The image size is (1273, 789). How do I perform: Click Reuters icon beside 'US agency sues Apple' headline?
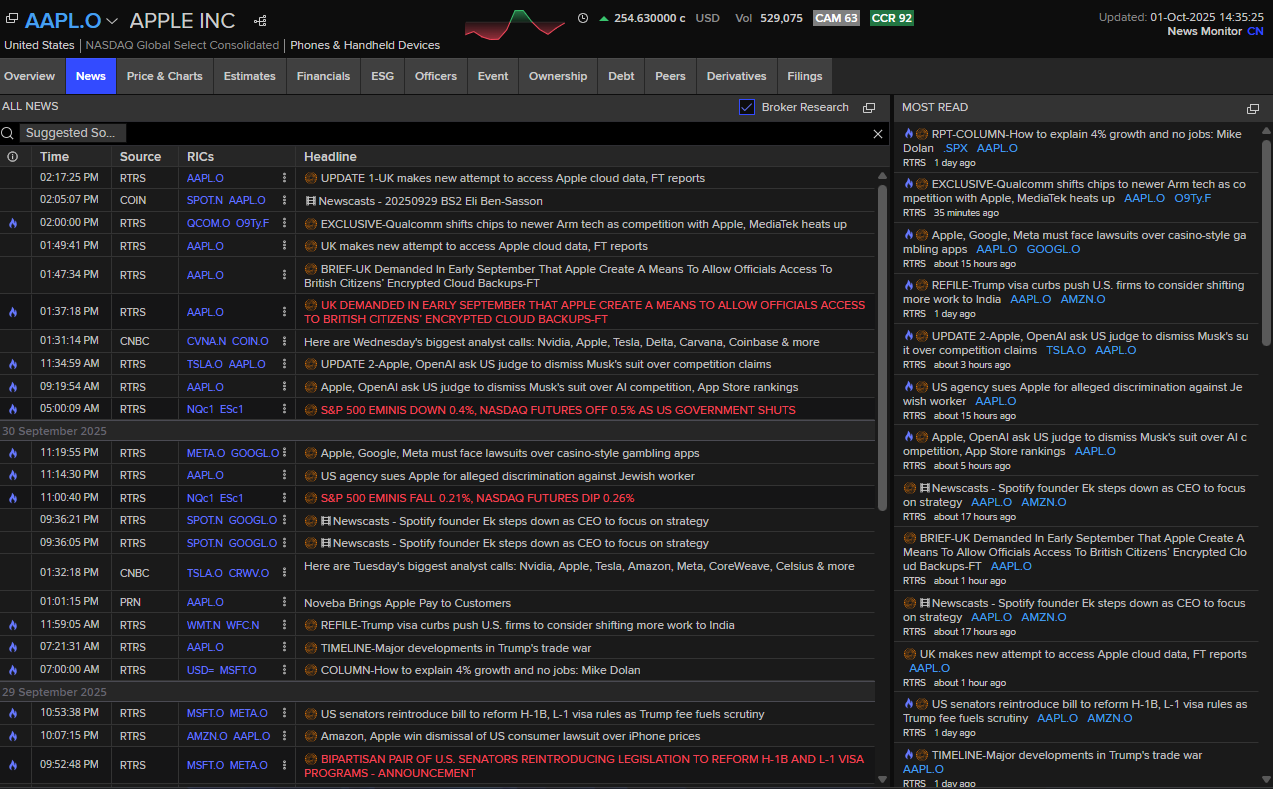311,476
